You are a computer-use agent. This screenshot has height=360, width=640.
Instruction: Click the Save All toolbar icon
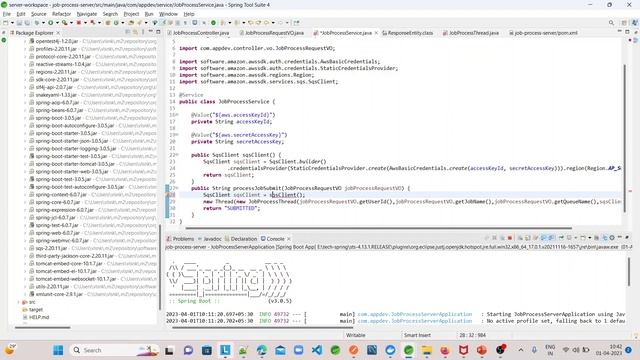pos(27,23)
